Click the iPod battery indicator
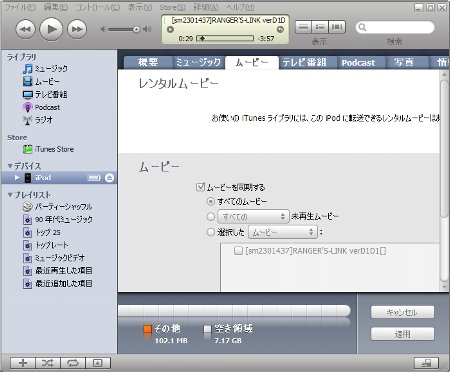Screen dimensions: 450x372 [x=94, y=178]
